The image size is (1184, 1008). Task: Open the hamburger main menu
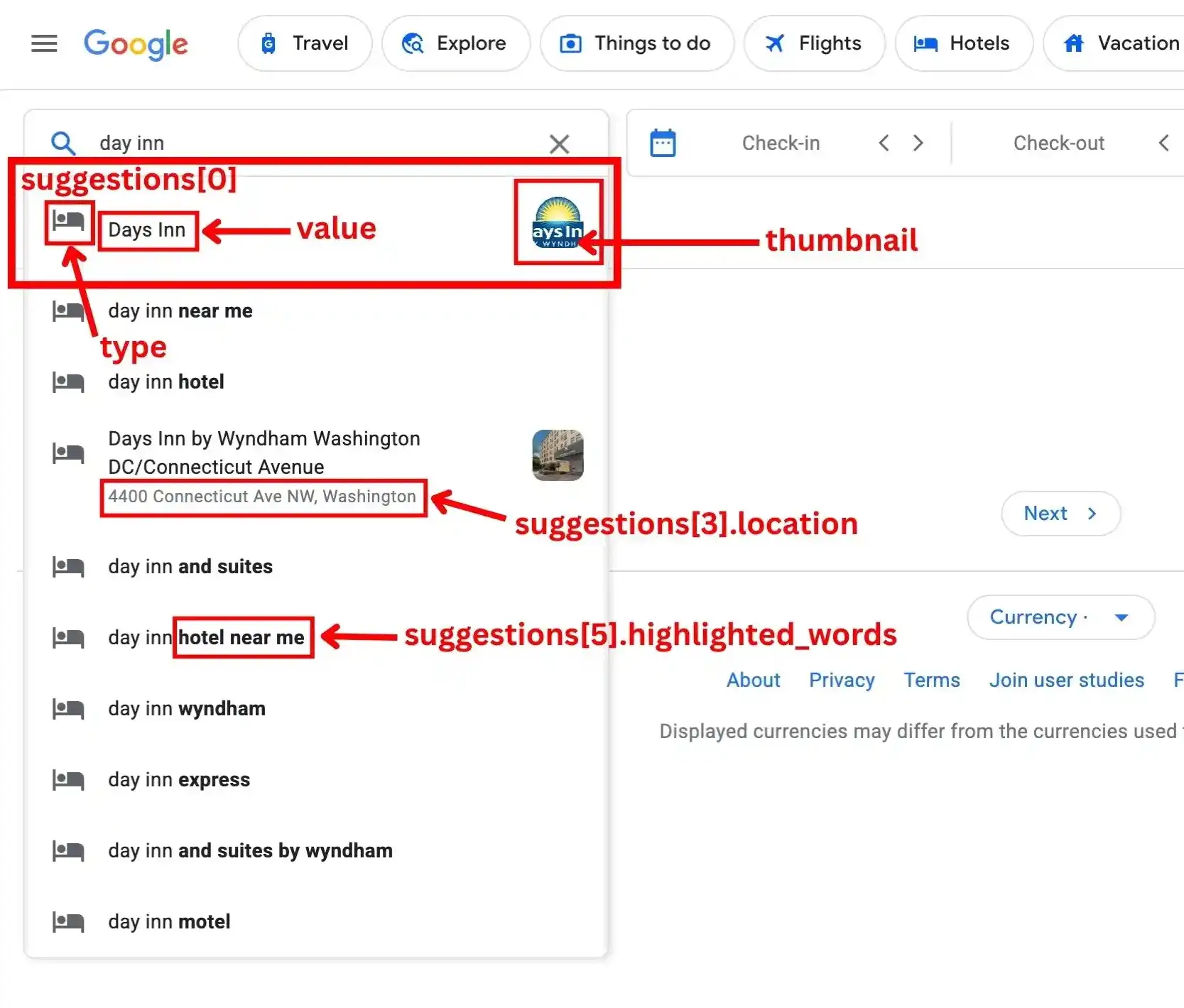[x=44, y=44]
